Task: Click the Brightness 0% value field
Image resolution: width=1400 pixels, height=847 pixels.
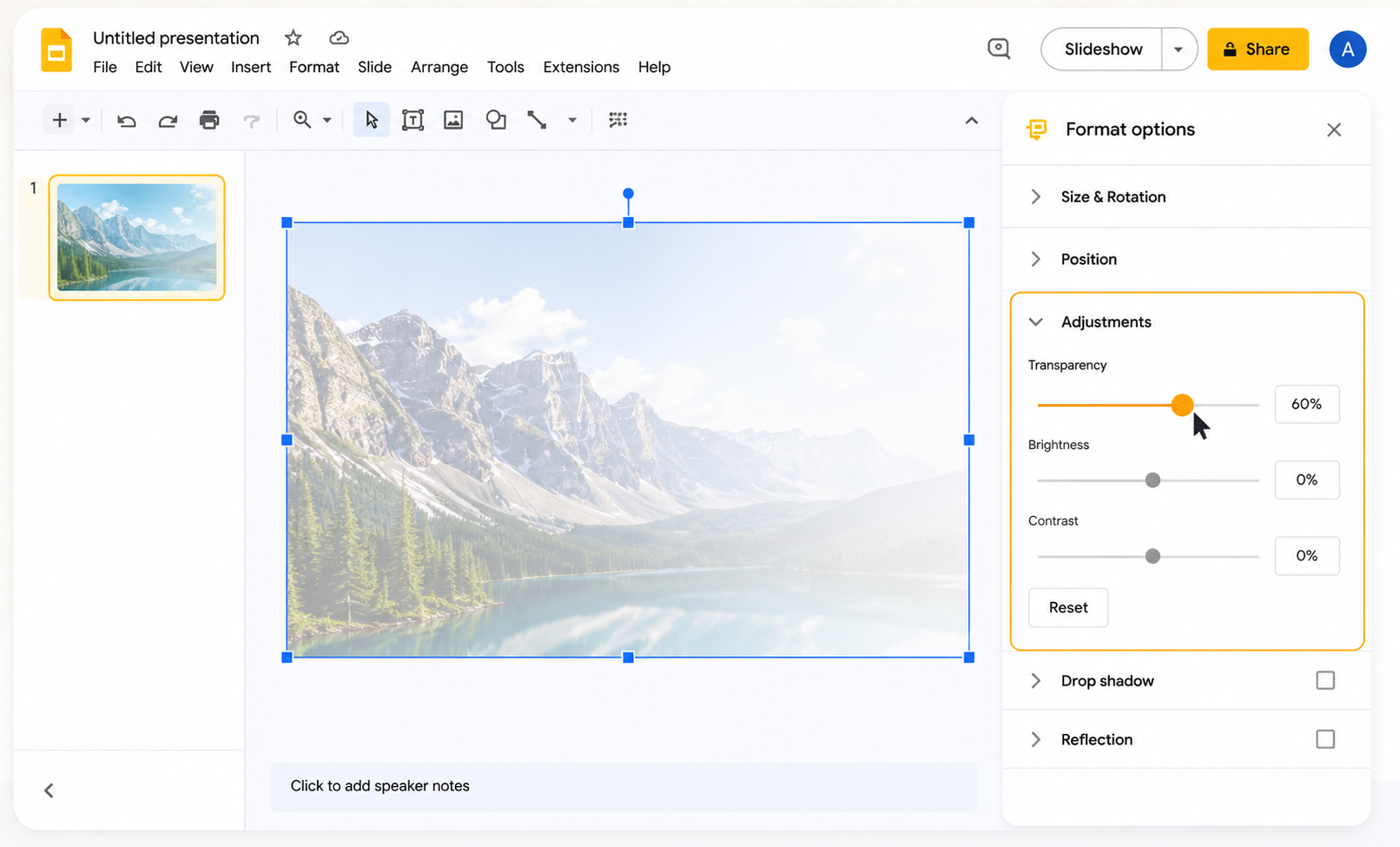Action: point(1307,480)
